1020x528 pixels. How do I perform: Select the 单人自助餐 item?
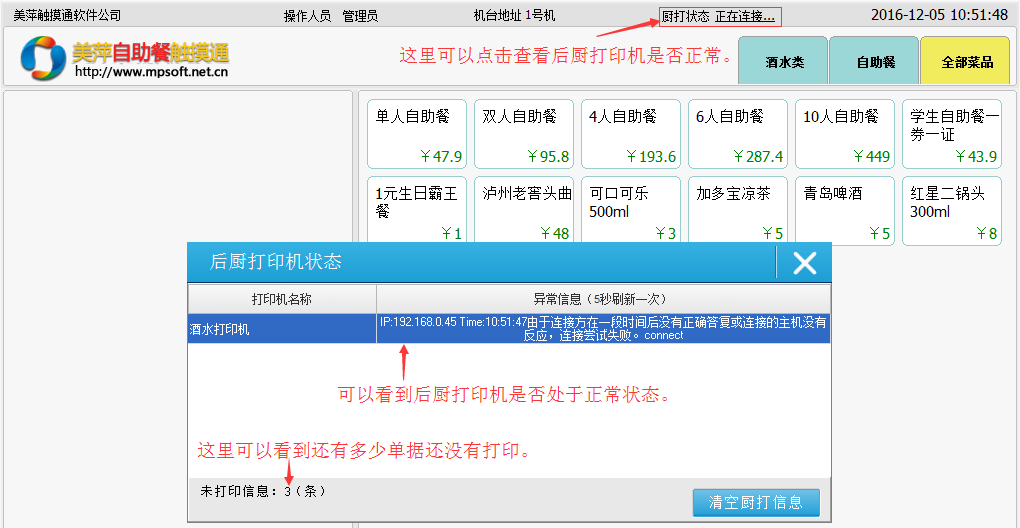click(x=418, y=134)
